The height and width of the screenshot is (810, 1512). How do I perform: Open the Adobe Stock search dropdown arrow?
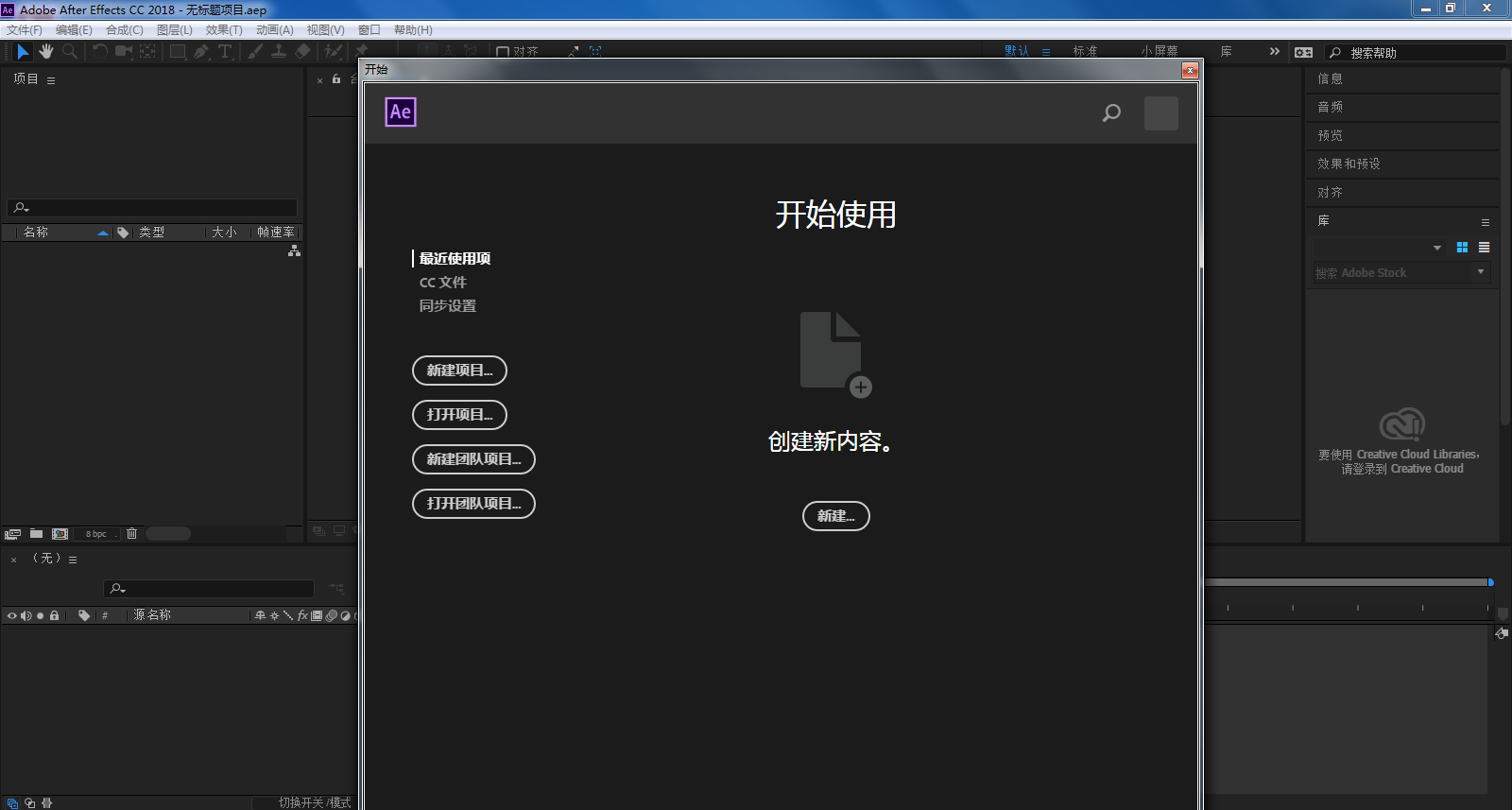point(1481,271)
